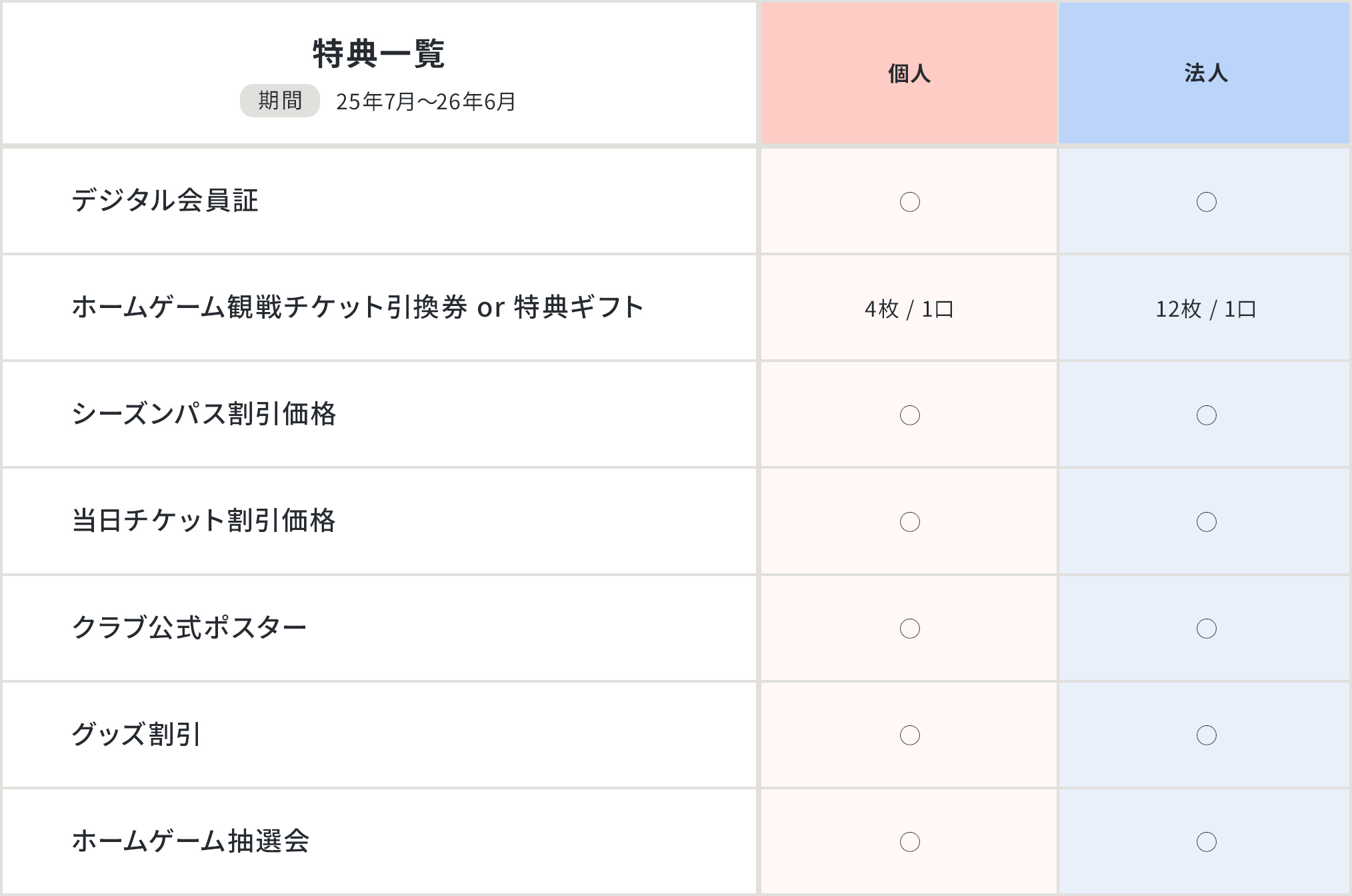Click the 法人 column header

(x=1205, y=73)
